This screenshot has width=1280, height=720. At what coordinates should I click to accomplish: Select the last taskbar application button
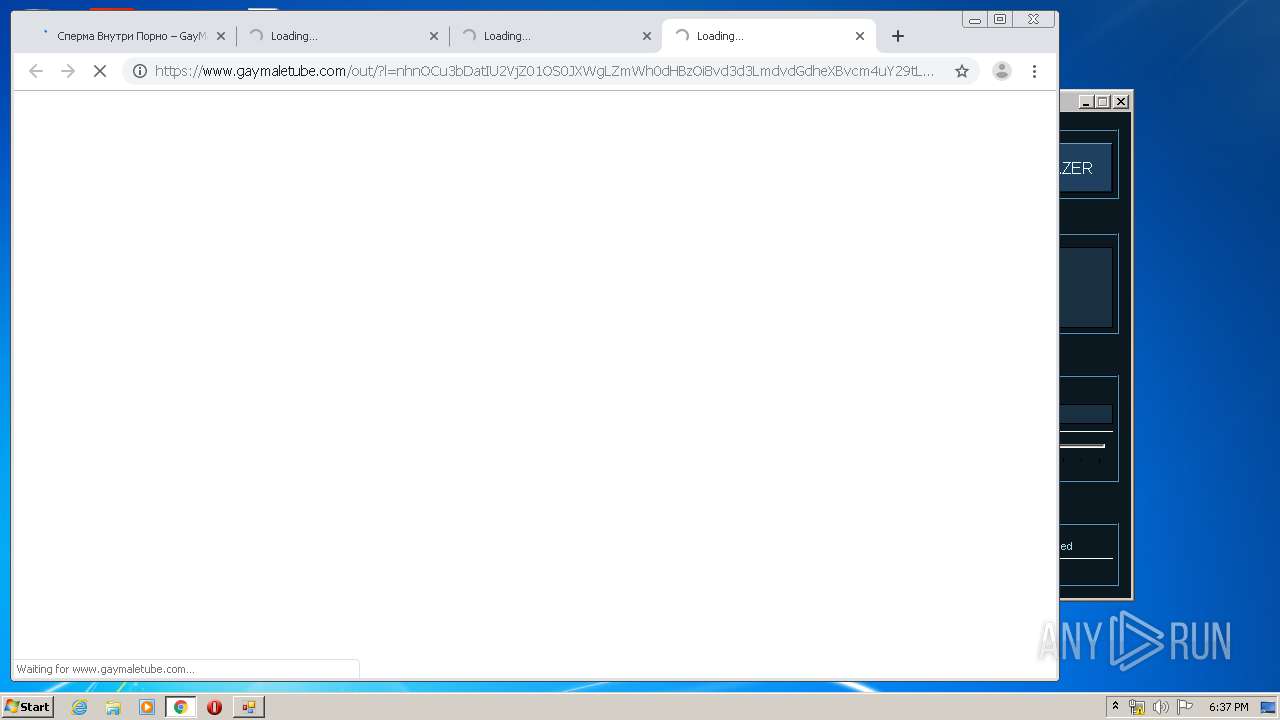[248, 707]
